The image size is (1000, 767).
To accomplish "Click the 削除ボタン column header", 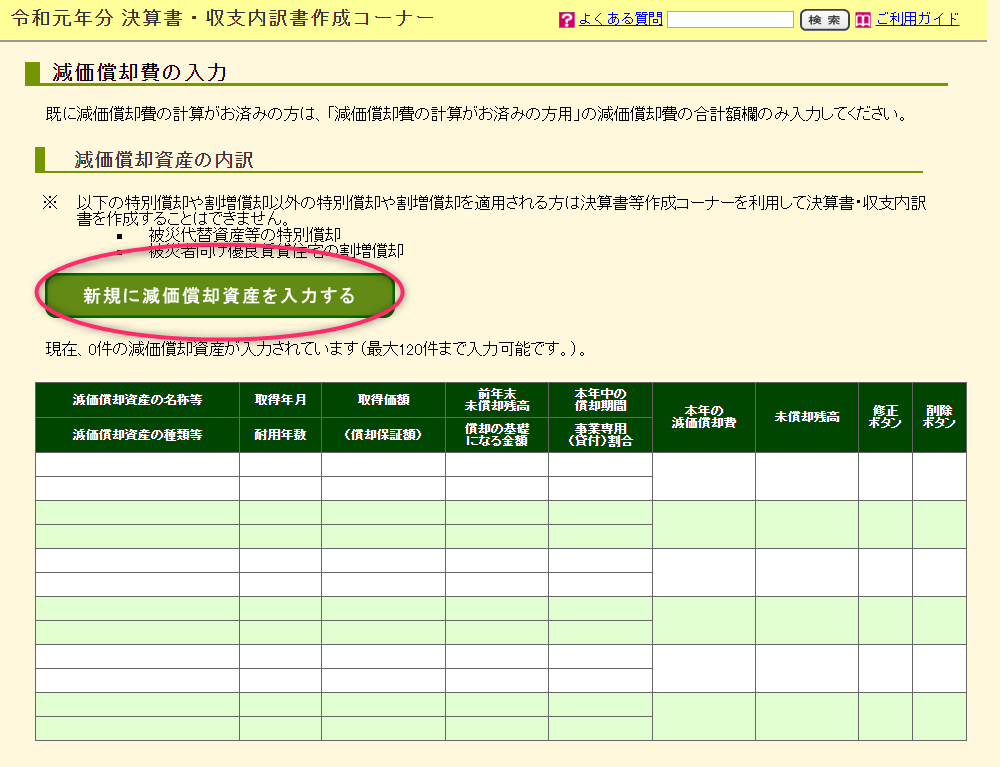I will (939, 417).
